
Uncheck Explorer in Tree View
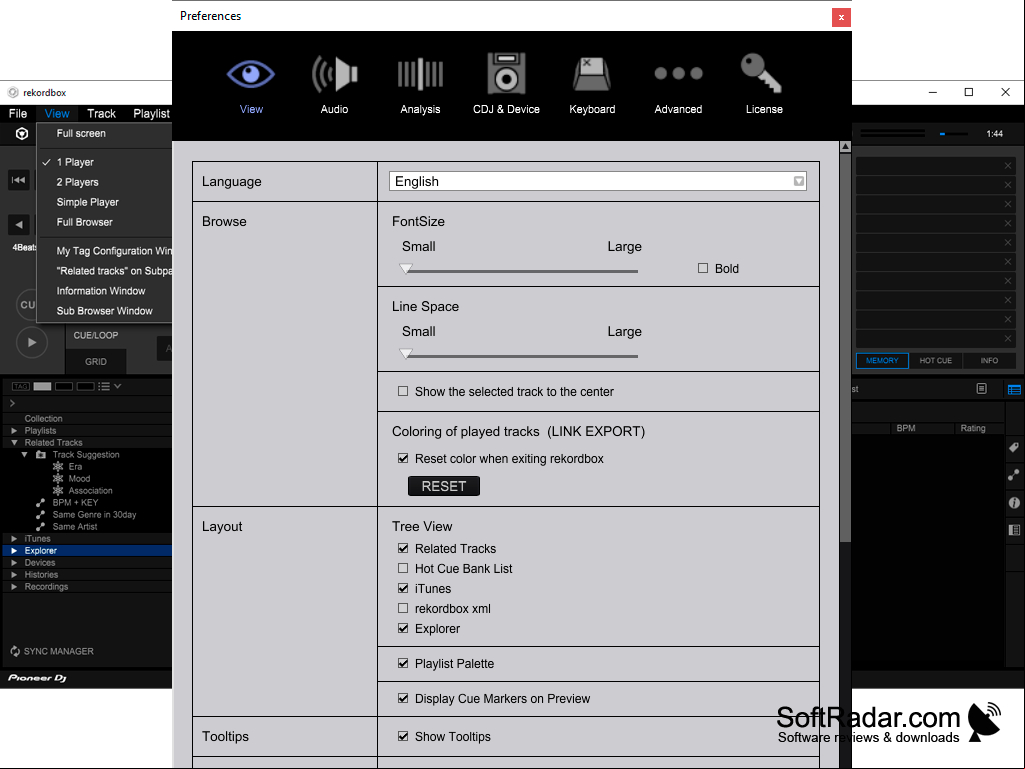(403, 628)
